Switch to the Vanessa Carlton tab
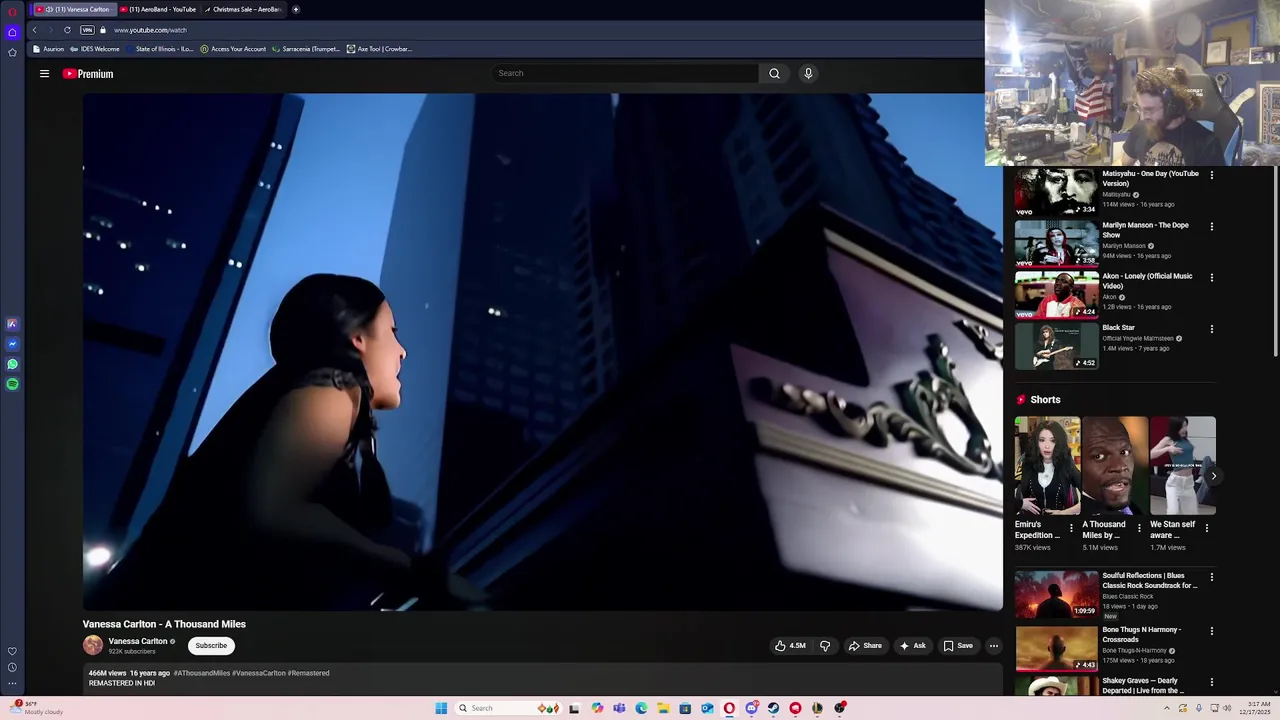 73,9
